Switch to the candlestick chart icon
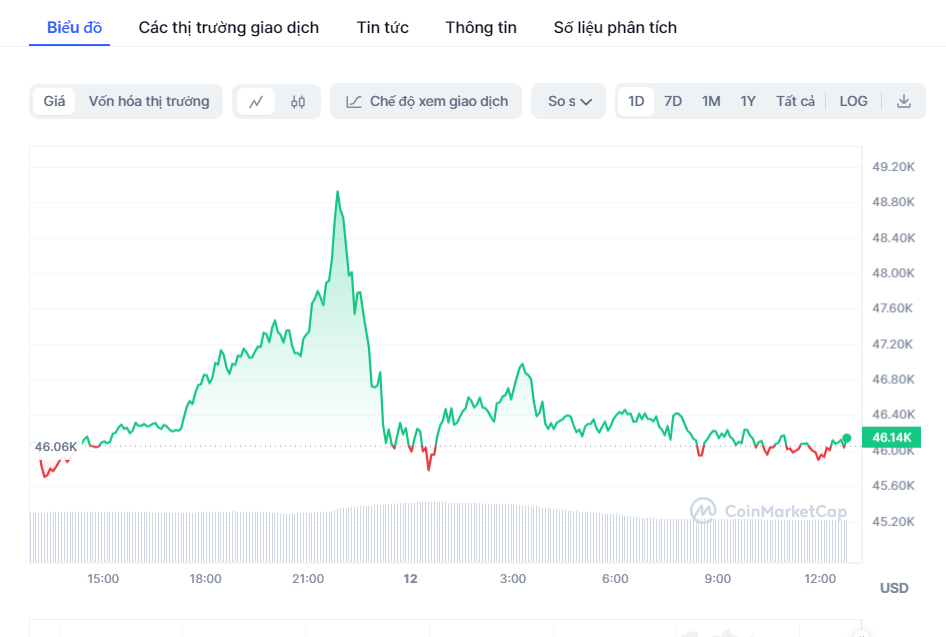 coord(298,101)
